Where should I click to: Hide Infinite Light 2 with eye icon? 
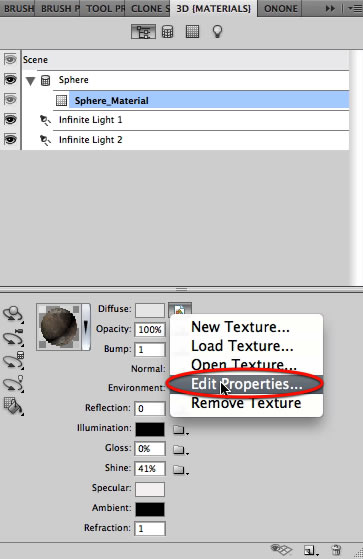pyautogui.click(x=10, y=139)
